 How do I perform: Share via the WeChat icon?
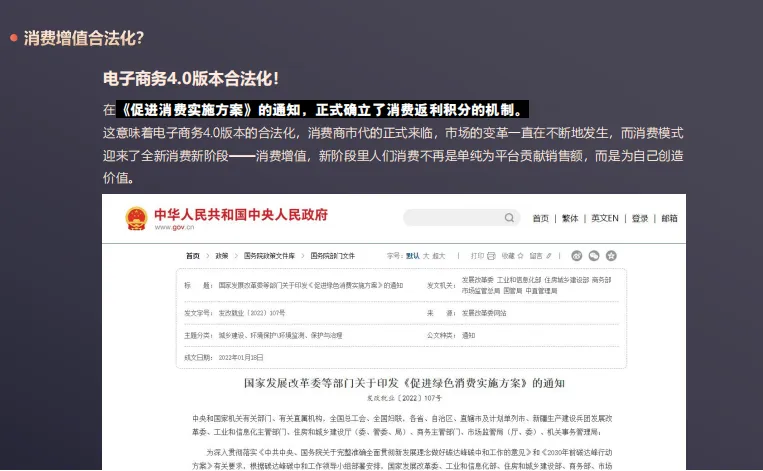(x=594, y=255)
